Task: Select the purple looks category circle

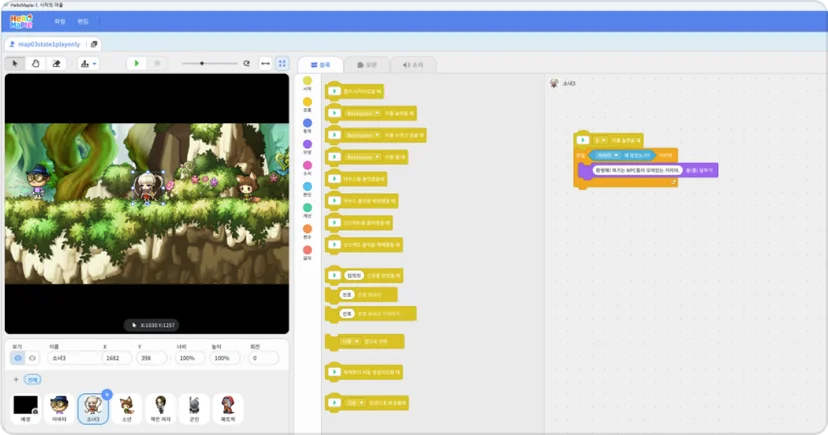Action: pos(307,144)
